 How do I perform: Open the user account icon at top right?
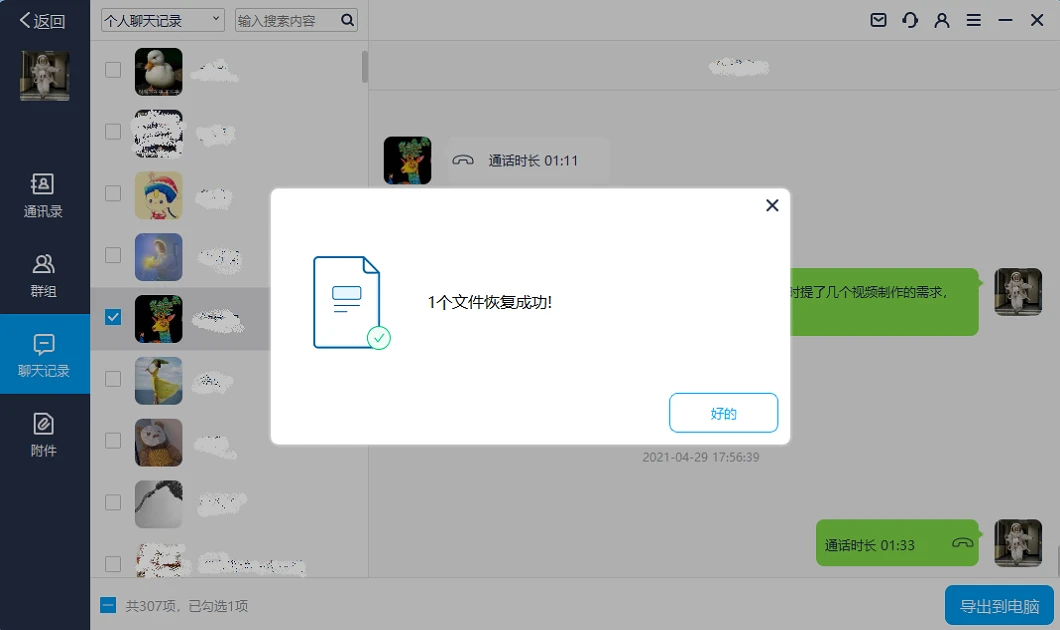point(941,19)
